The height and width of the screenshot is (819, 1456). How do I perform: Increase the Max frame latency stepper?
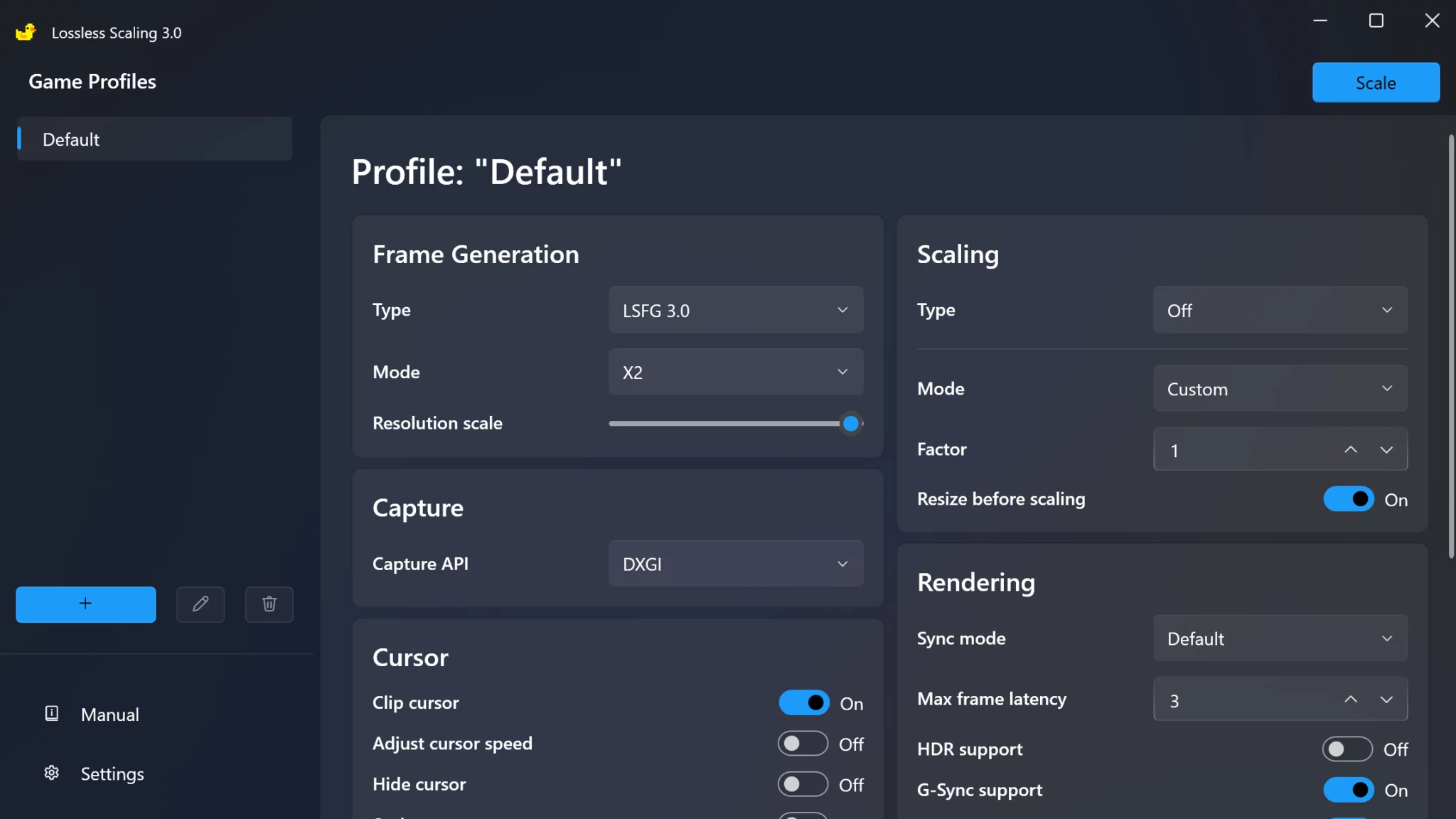pos(1350,699)
